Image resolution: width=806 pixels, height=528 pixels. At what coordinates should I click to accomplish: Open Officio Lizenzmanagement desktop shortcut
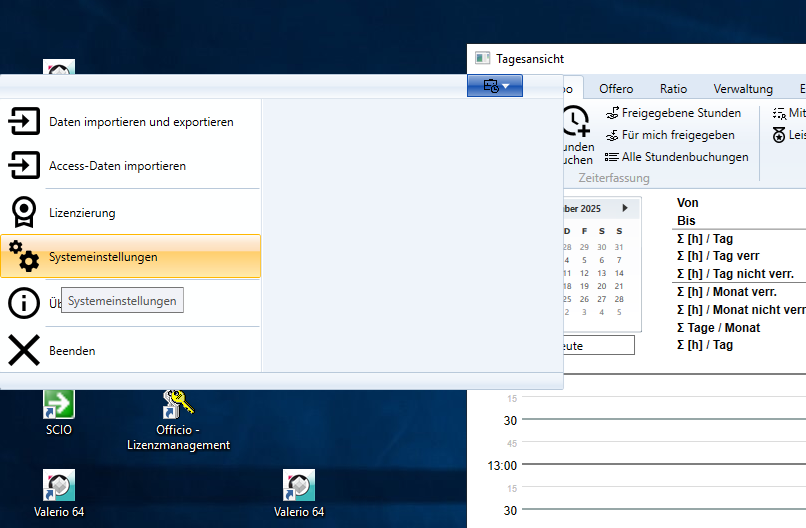coord(178,405)
